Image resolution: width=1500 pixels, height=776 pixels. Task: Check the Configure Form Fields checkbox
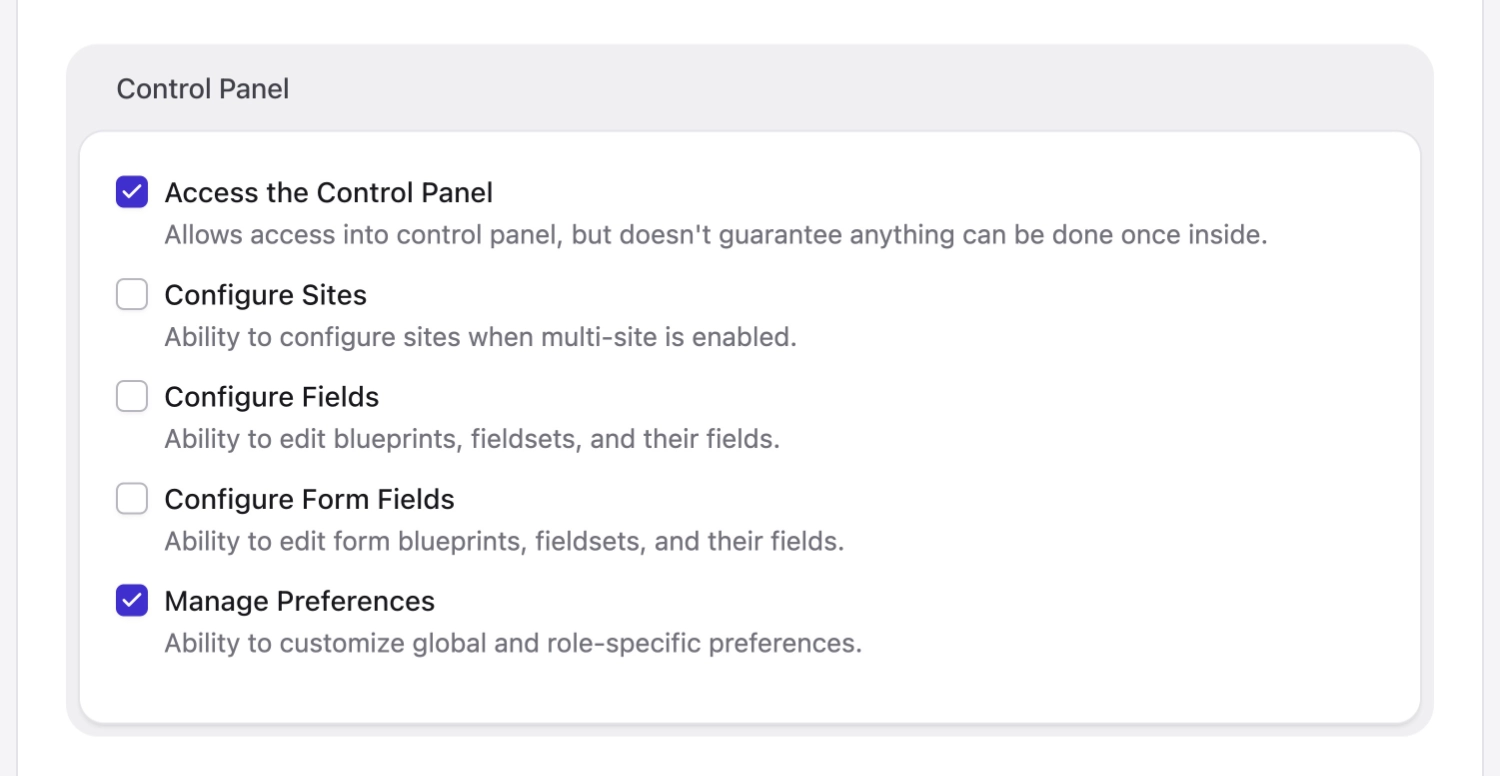(x=131, y=498)
